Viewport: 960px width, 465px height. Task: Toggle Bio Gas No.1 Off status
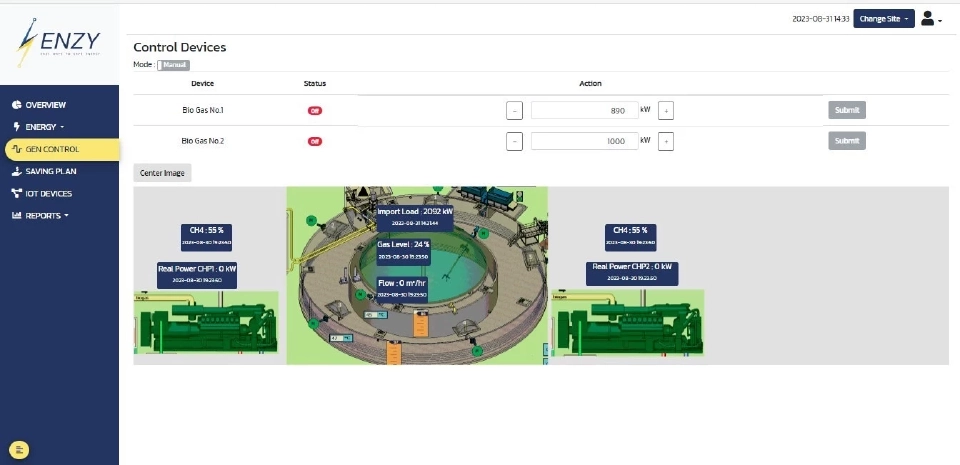(314, 111)
